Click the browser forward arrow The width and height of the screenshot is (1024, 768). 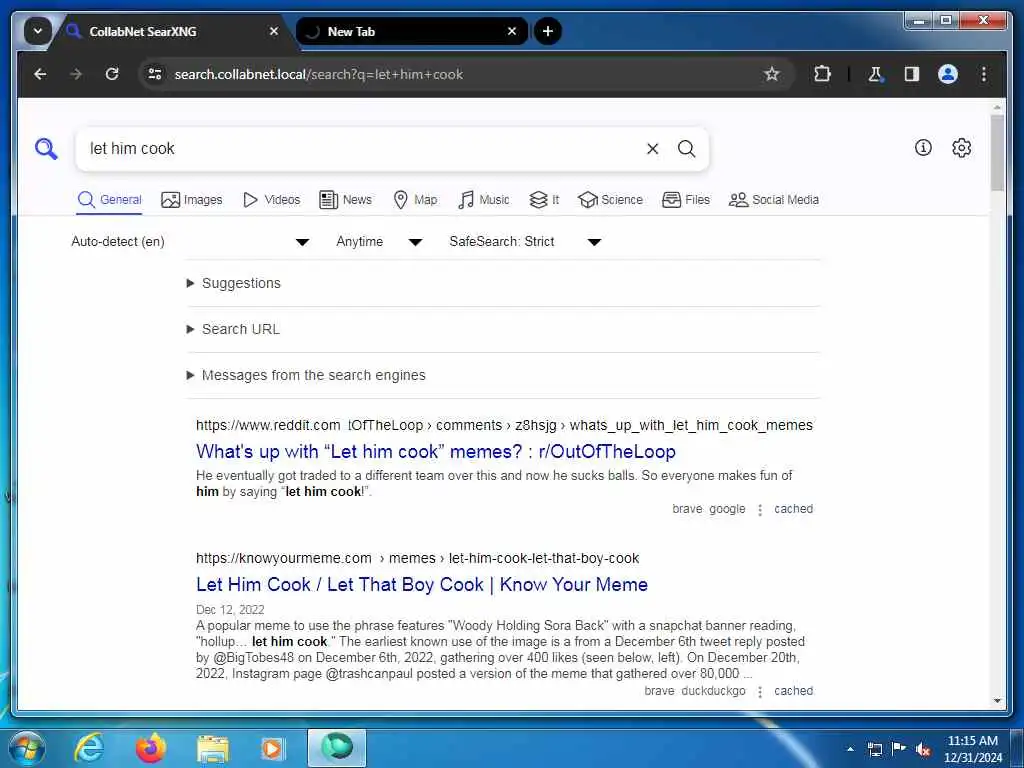76,74
